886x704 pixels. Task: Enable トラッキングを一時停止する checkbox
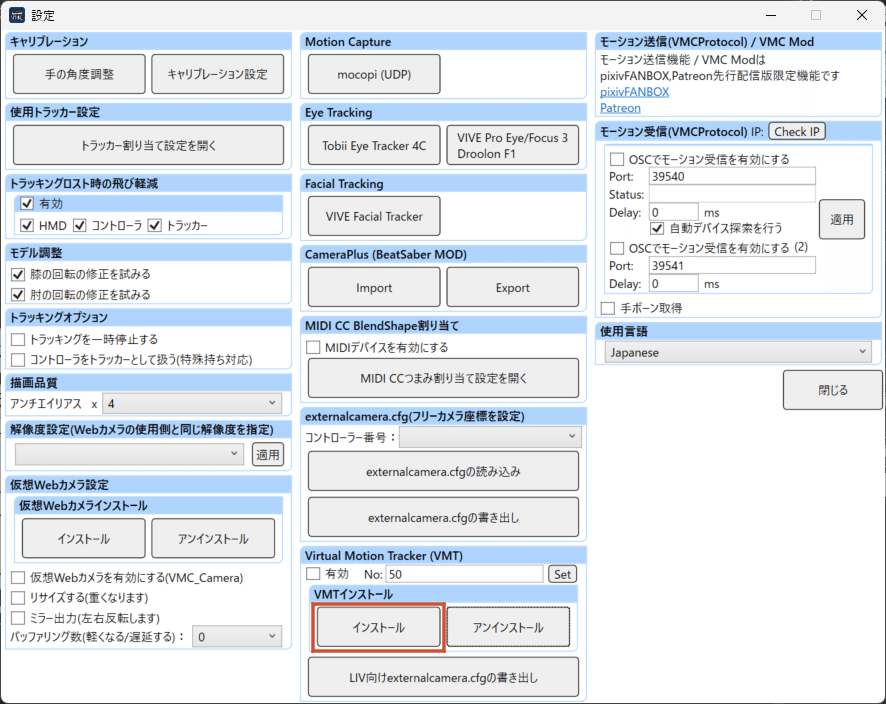point(18,339)
